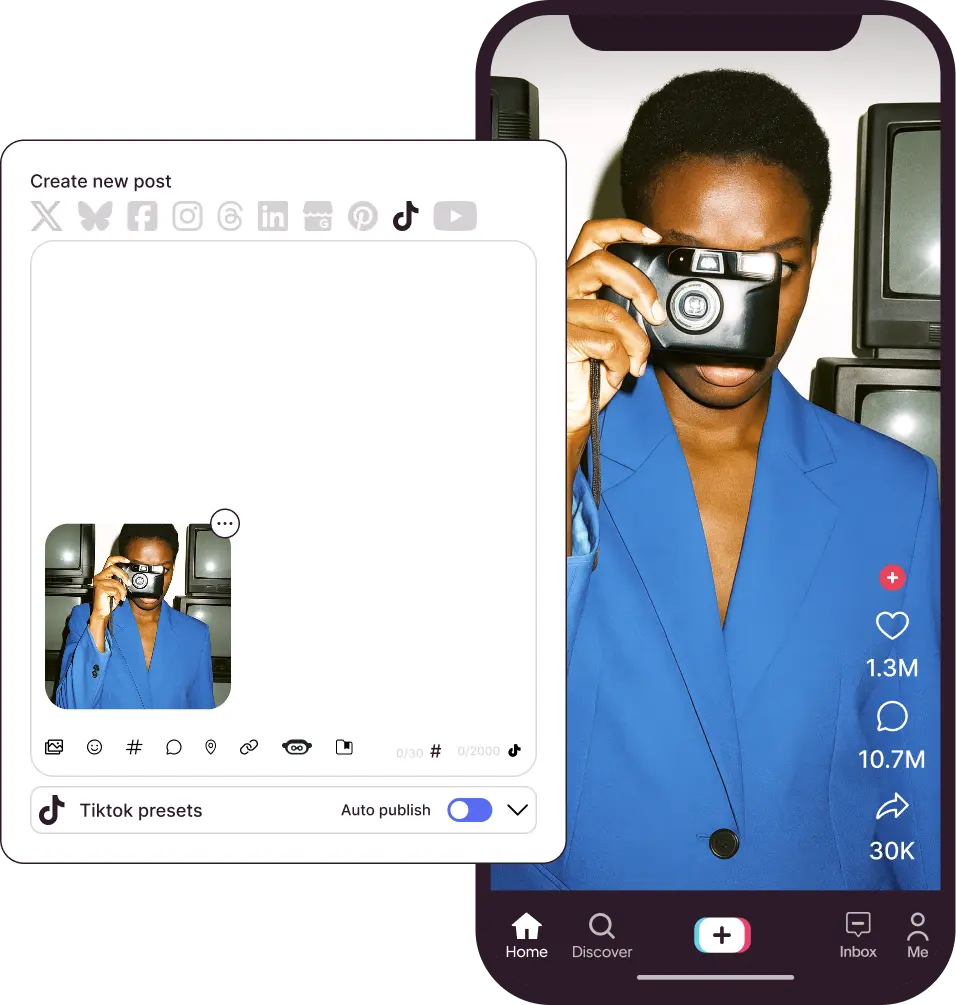
Task: Add location with the pin icon
Action: (210, 747)
